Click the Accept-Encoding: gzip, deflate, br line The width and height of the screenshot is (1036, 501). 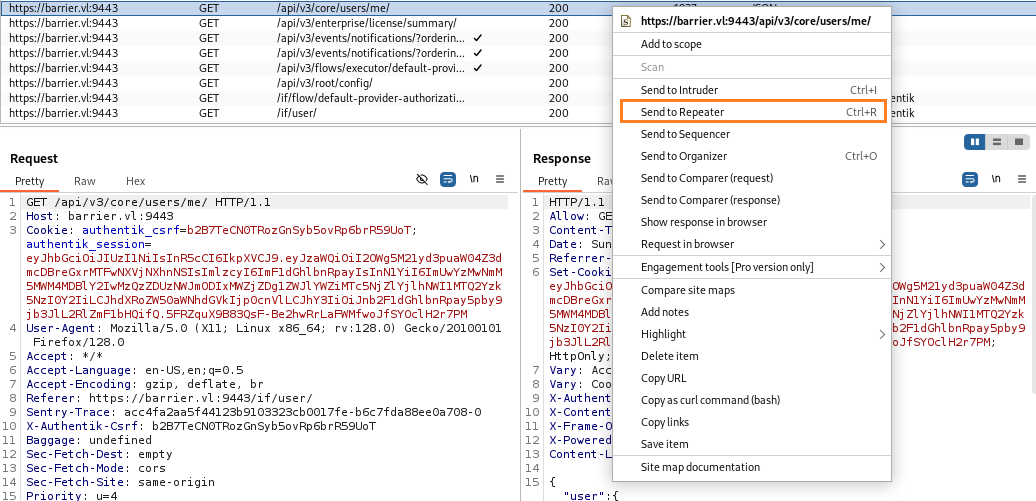[x=145, y=384]
